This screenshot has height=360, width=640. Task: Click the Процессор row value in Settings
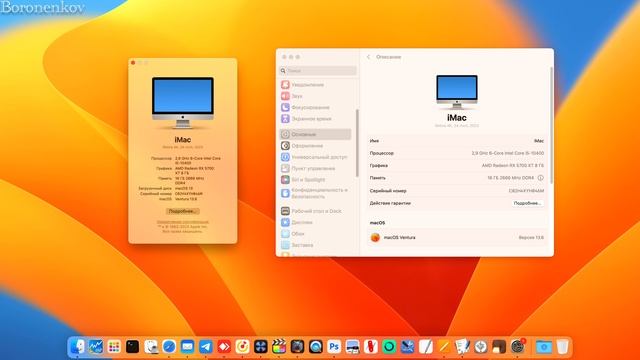click(507, 153)
